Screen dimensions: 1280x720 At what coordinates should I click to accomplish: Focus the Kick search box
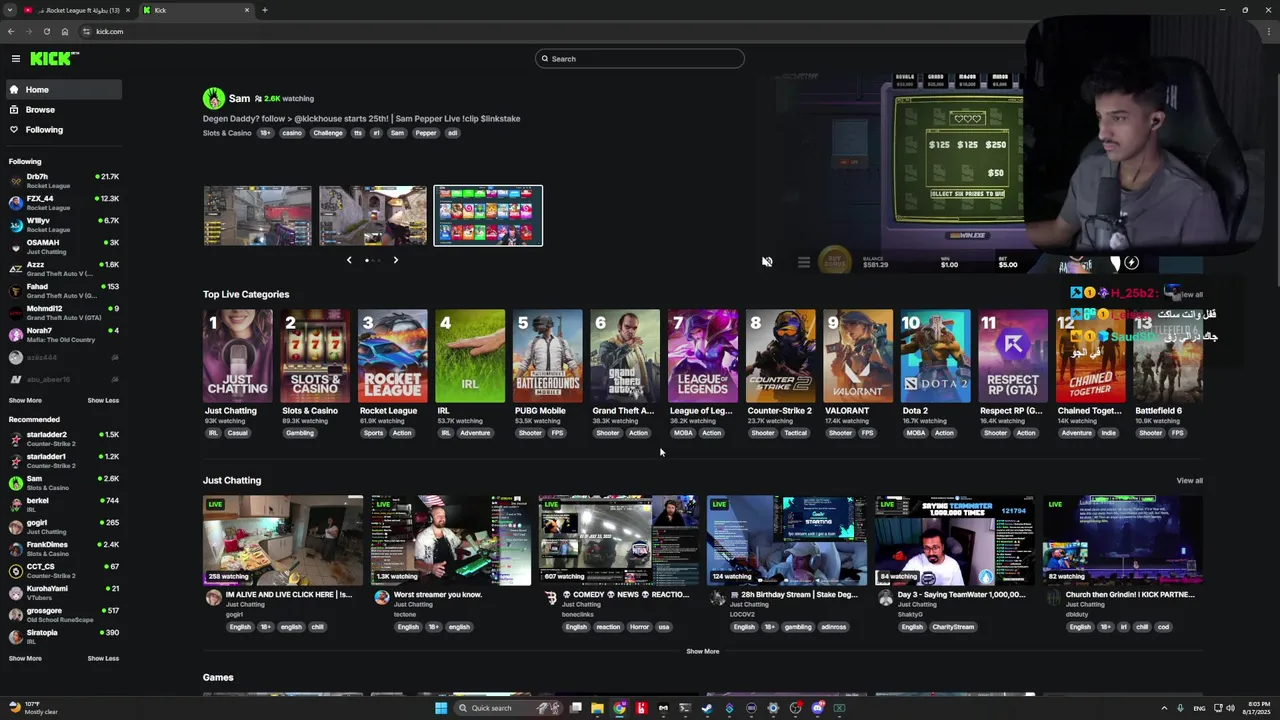(640, 59)
